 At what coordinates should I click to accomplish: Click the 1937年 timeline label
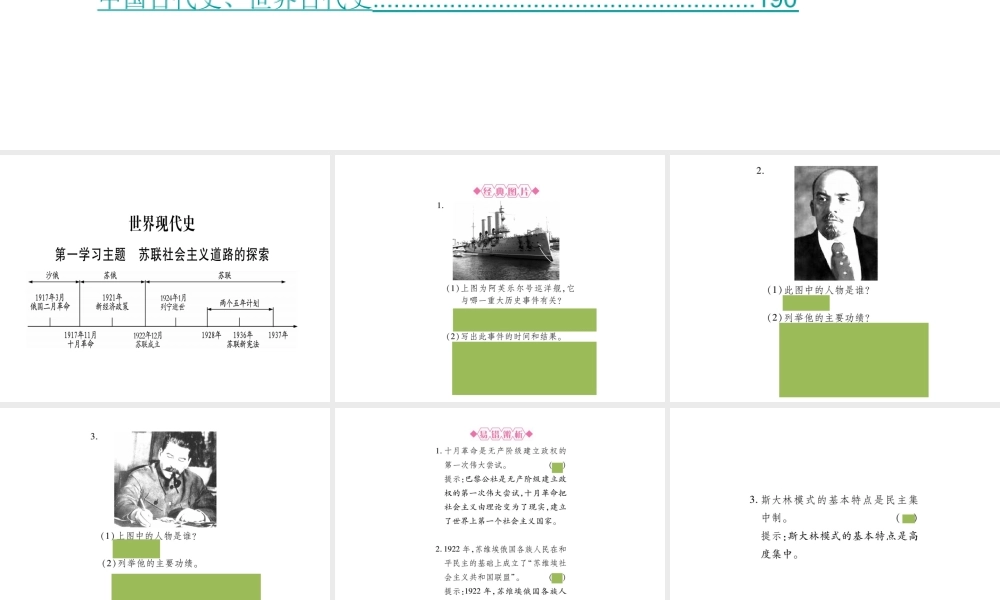click(278, 335)
